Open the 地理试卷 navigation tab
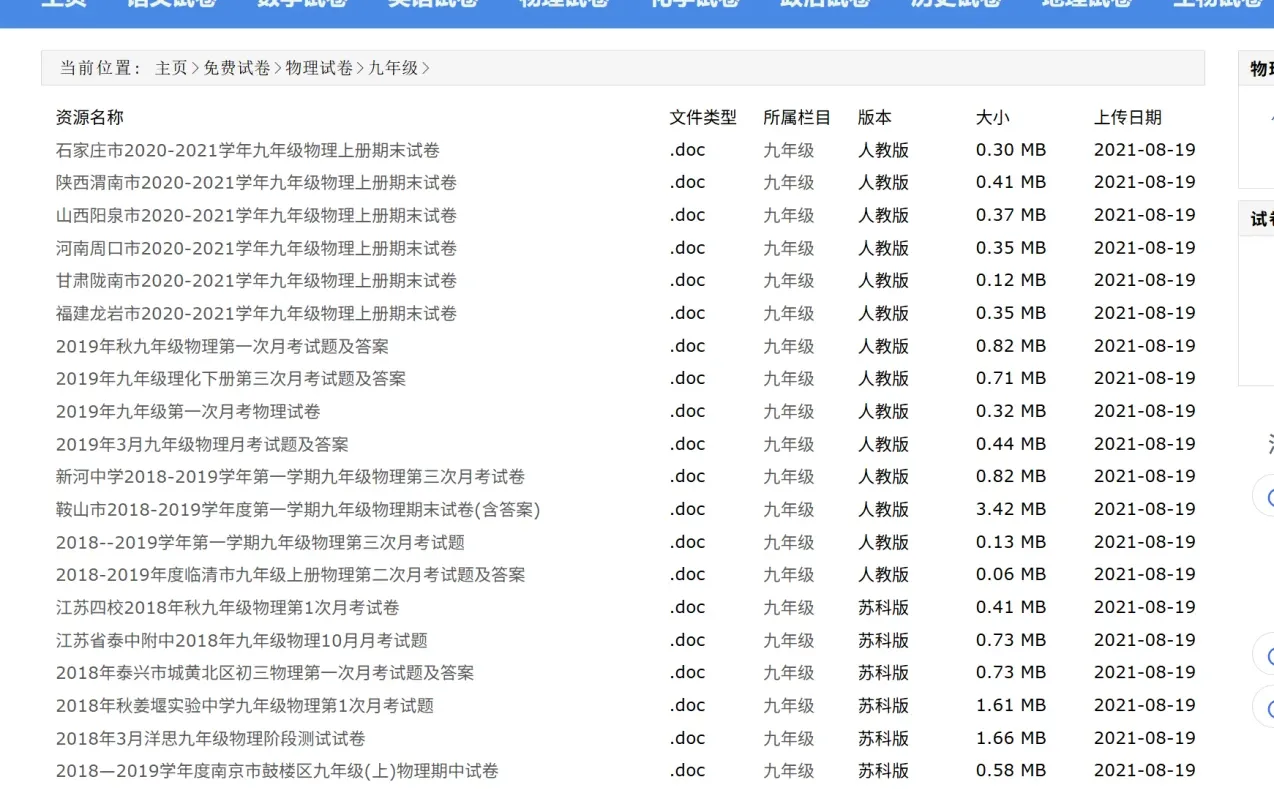This screenshot has width=1274, height=789. click(1086, 5)
